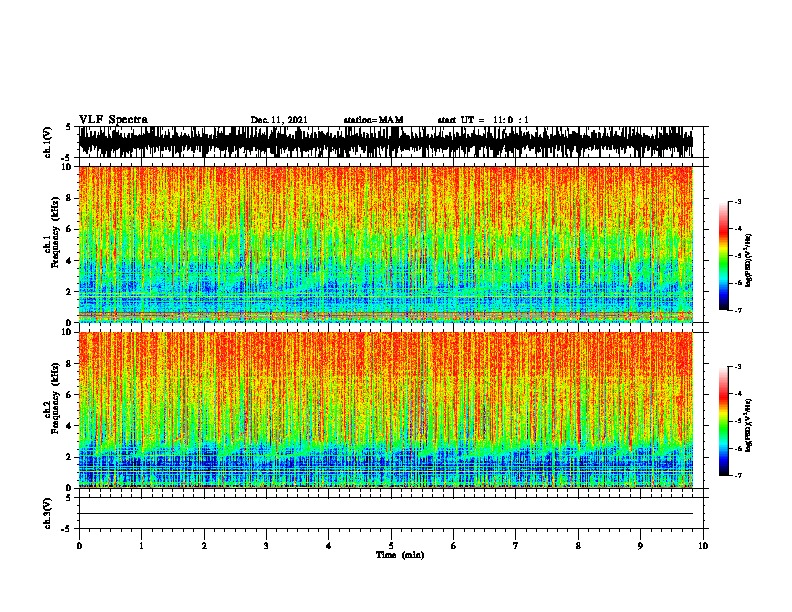Click the ch.1 voltage waveform trace
This screenshot has width=792, height=612.
point(386,142)
